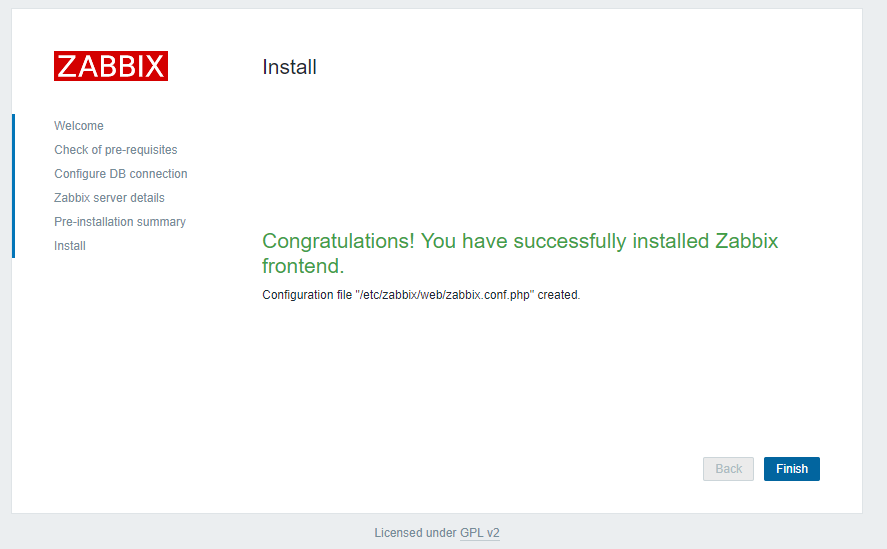Viewport: 887px width, 549px height.
Task: Click the word "Congratulations!" in green message
Action: [x=338, y=241]
